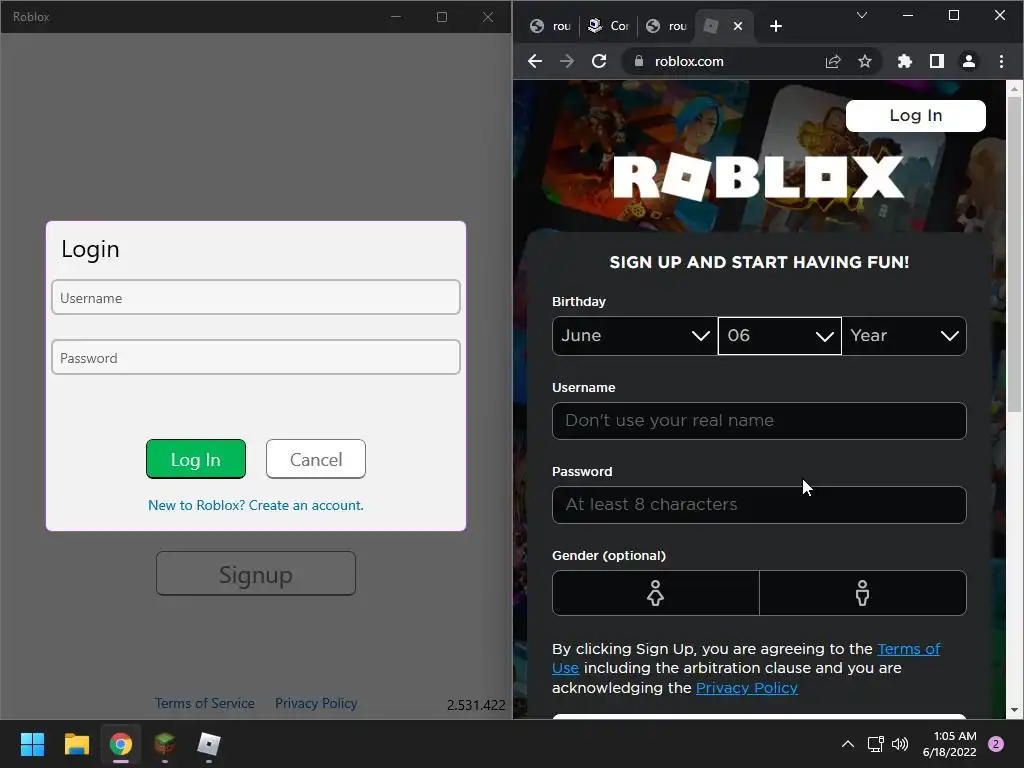1024x768 pixels.
Task: Open the Roblox app from the taskbar
Action: 208,744
